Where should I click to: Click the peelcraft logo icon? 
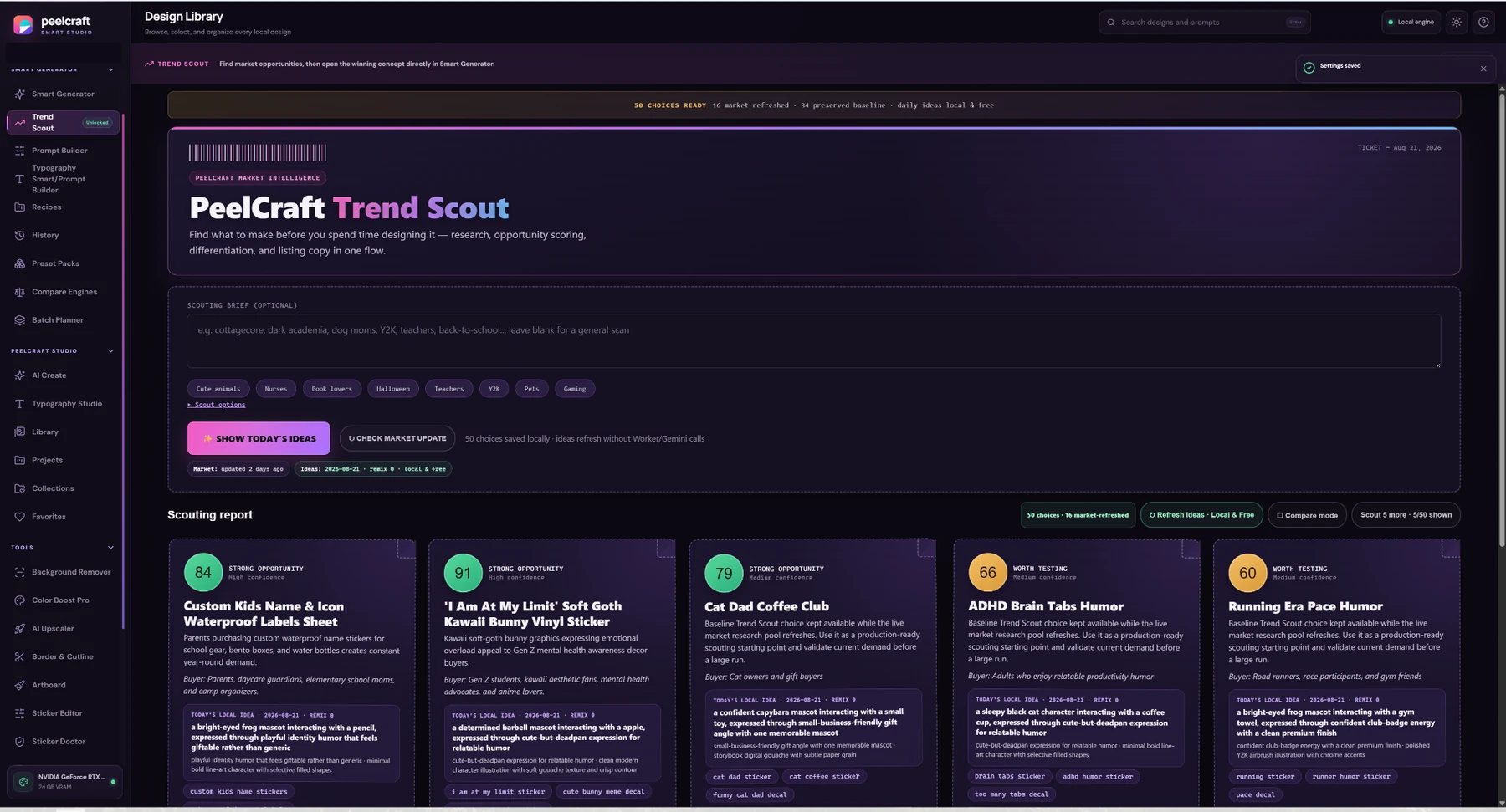click(23, 25)
